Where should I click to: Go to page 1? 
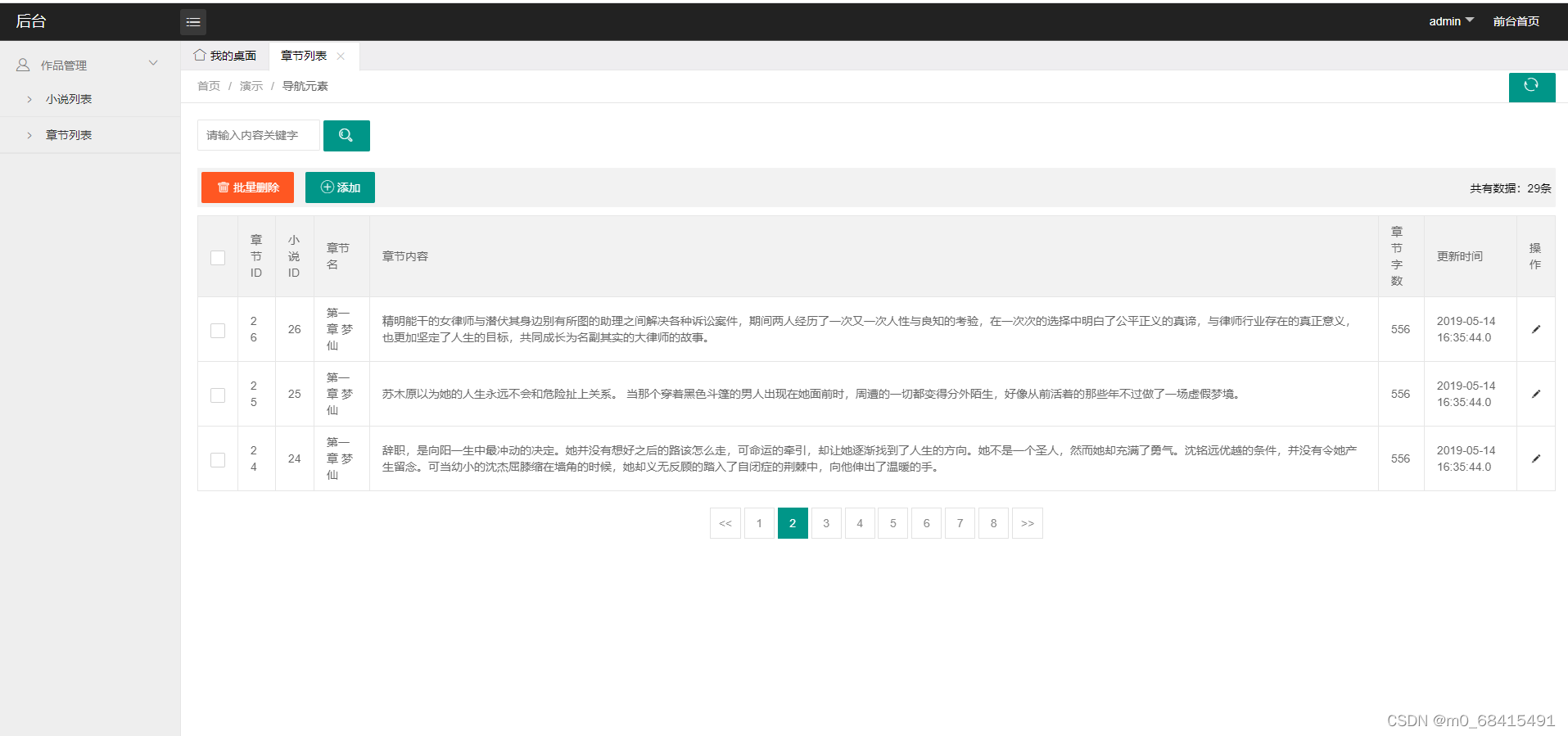click(759, 523)
